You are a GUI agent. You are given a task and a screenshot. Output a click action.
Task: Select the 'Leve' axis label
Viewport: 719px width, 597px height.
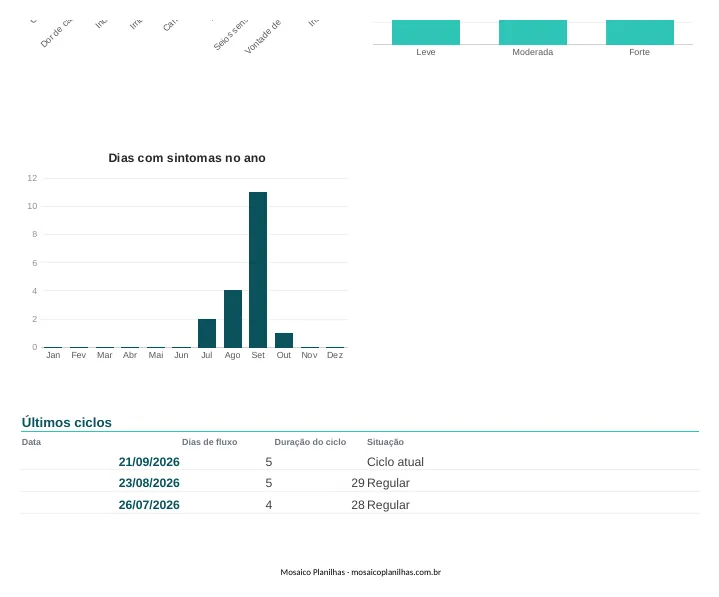pyautogui.click(x=426, y=52)
